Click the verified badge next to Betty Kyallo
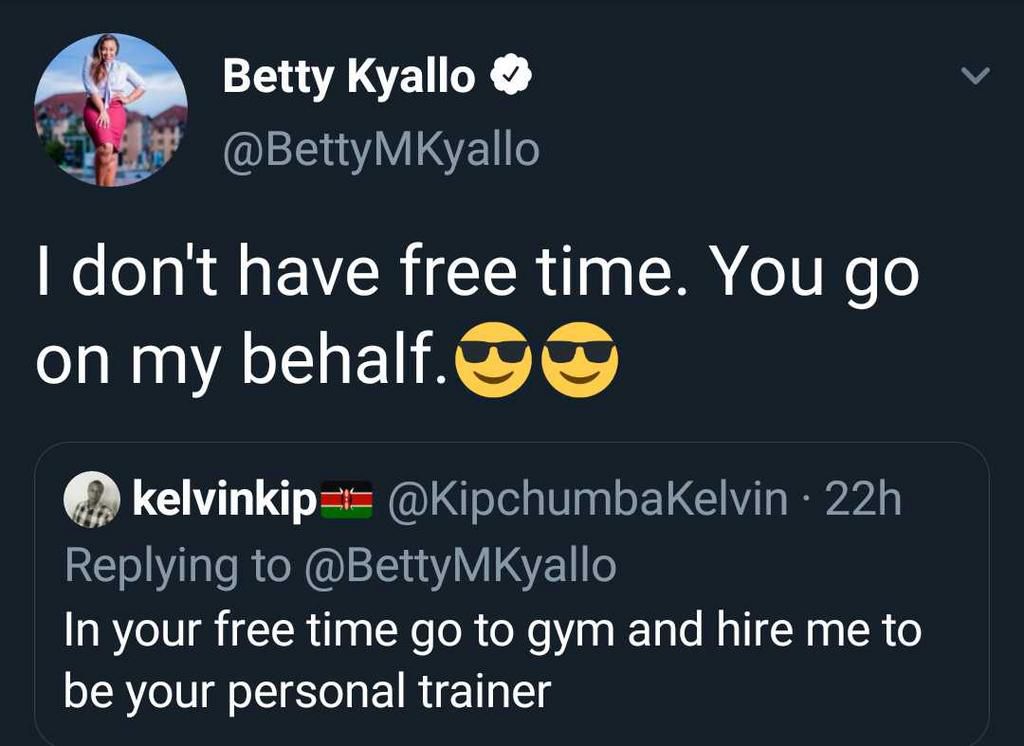1024x746 pixels. click(509, 73)
